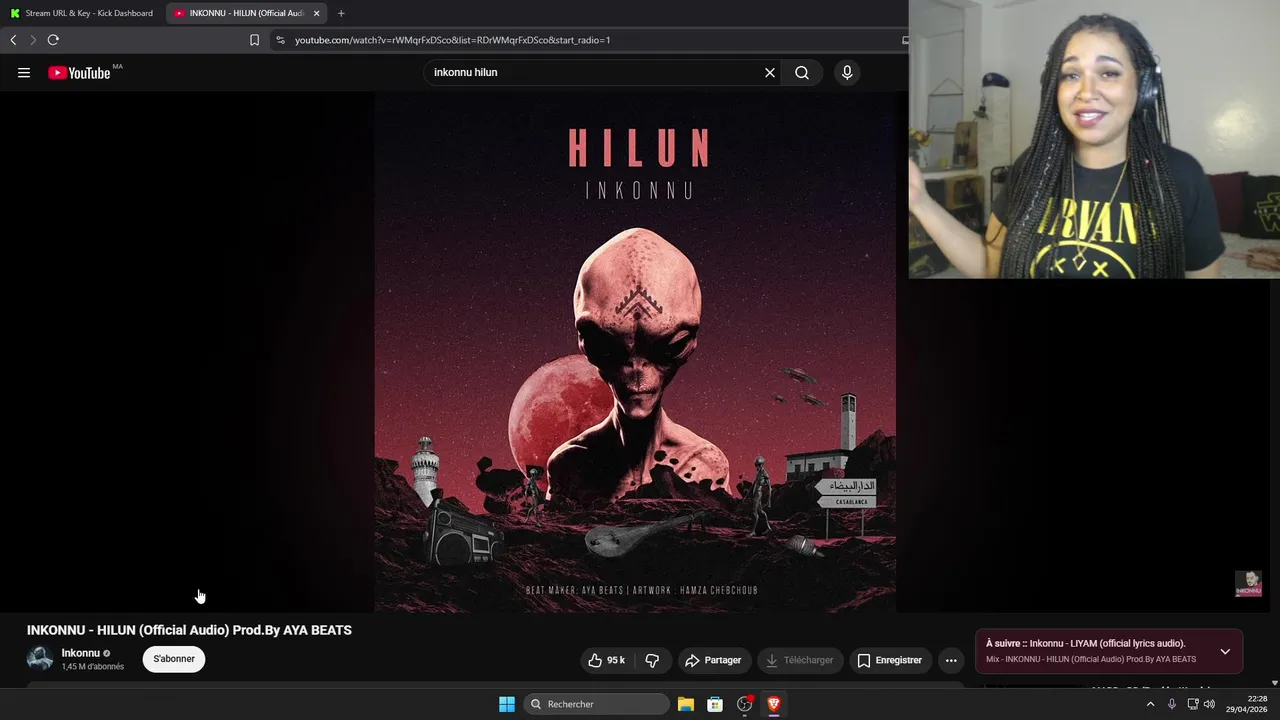Viewport: 1280px width, 720px height.
Task: Go forward with the browser forward arrow
Action: coord(32,40)
